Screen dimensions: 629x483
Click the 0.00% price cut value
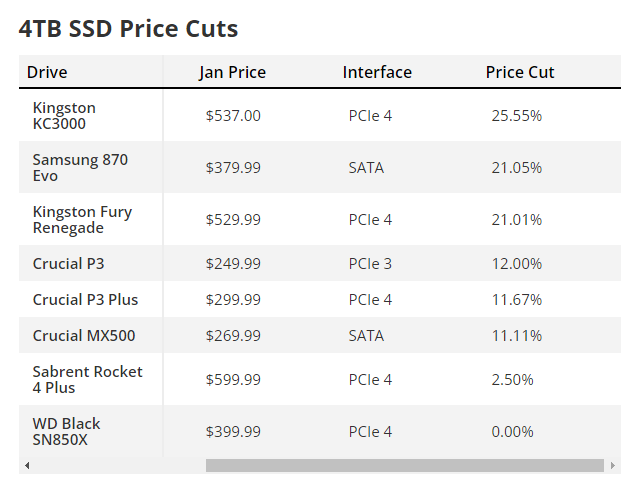pyautogui.click(x=512, y=432)
